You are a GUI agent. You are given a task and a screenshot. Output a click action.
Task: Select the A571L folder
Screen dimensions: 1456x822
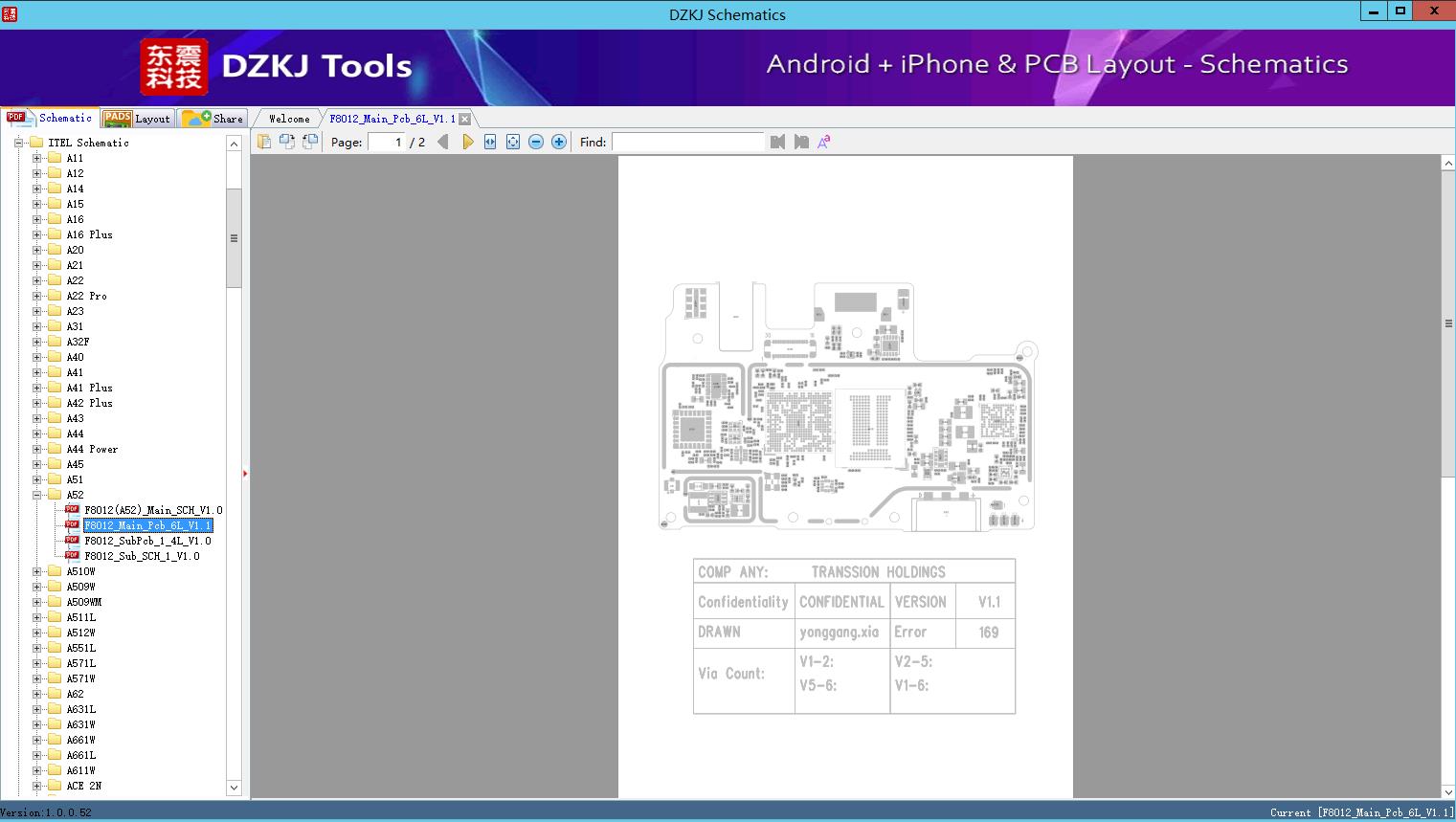81,663
